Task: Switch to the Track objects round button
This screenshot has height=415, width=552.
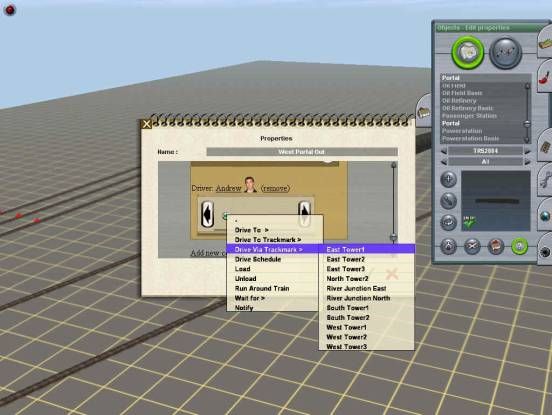Action: (505, 53)
